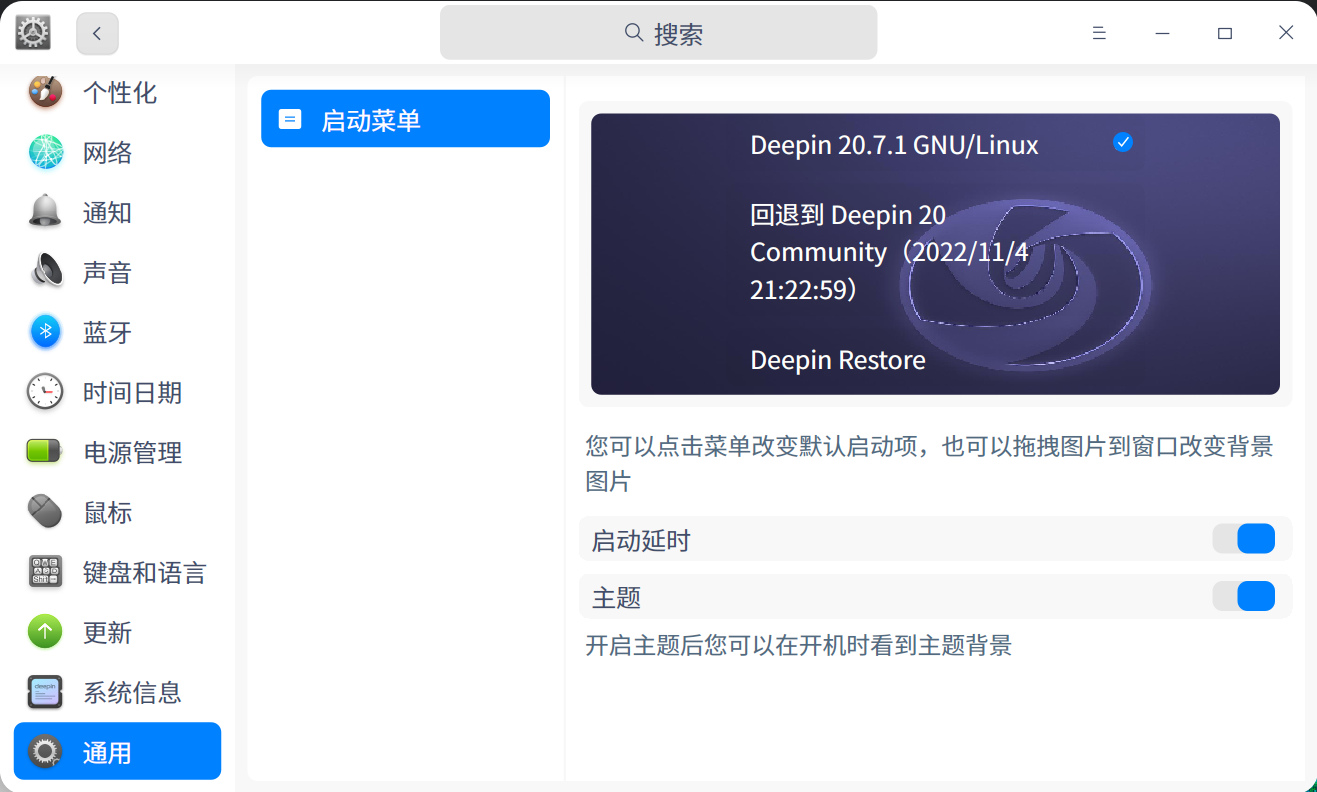Select the 回退到 Deepin 20 Community boot entry
This screenshot has width=1317, height=792.
pyautogui.click(x=890, y=252)
